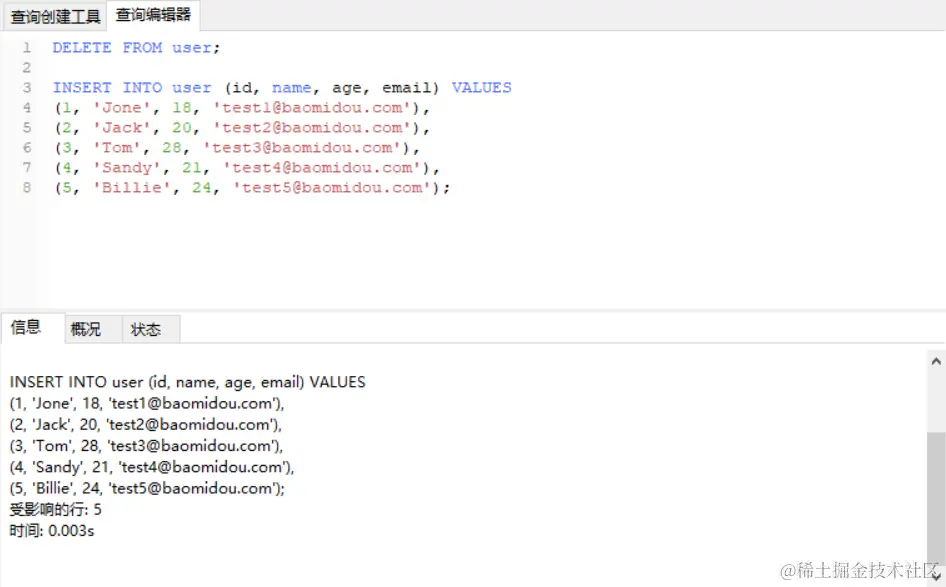Click output row with test2@baomidou.com
This screenshot has height=587, width=946.
[x=145, y=425]
